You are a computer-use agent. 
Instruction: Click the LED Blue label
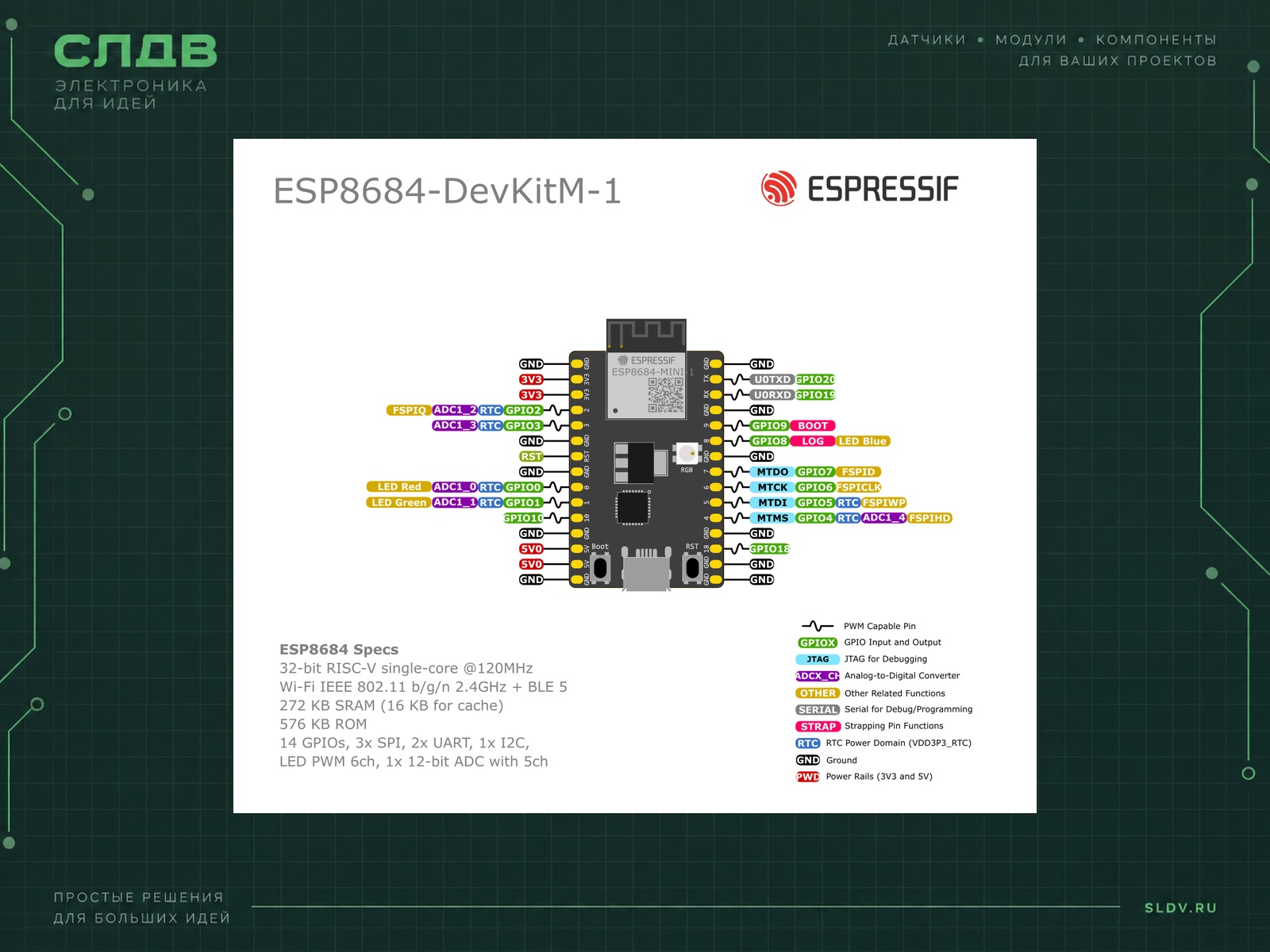tap(863, 441)
